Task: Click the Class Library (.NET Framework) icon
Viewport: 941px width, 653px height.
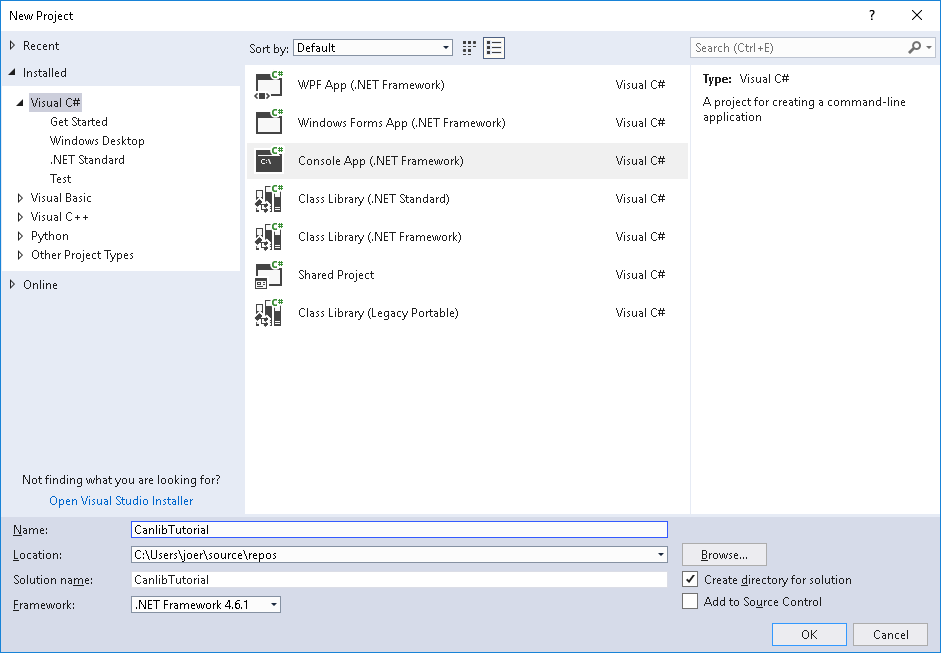Action: click(x=268, y=236)
